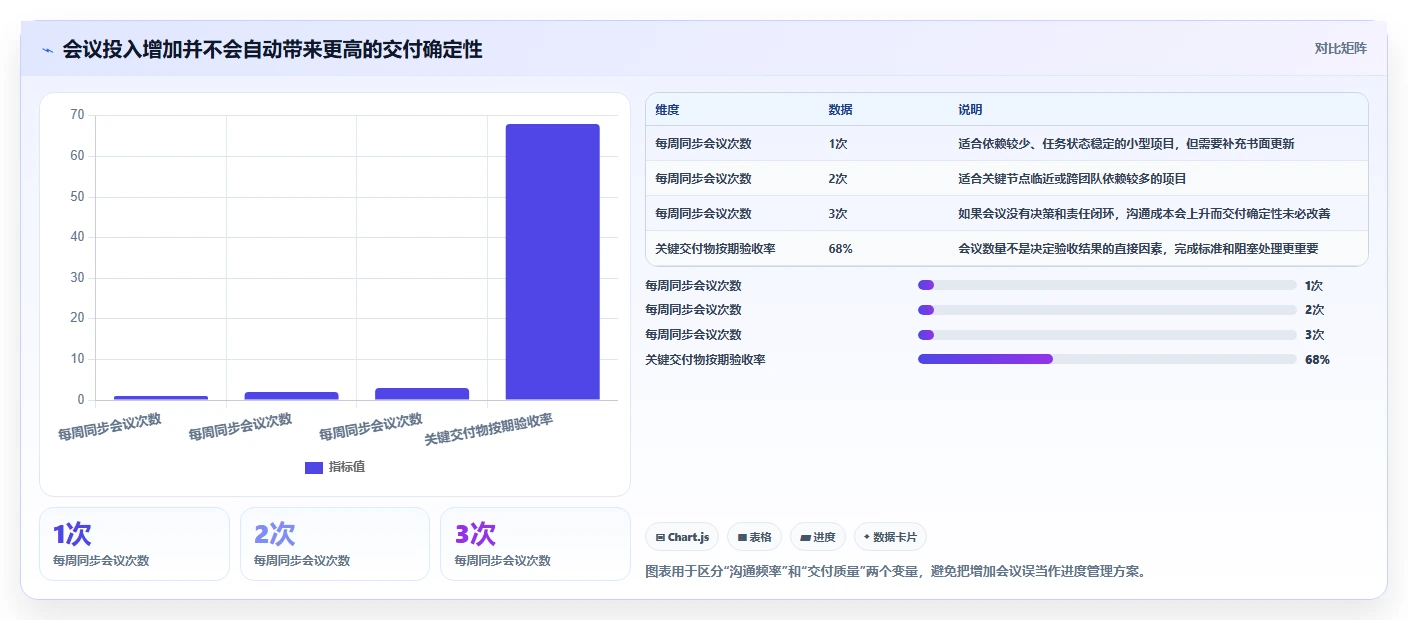Open the 3次 KPI card below the chart
Screen dimensions: 1408x620
pos(535,544)
